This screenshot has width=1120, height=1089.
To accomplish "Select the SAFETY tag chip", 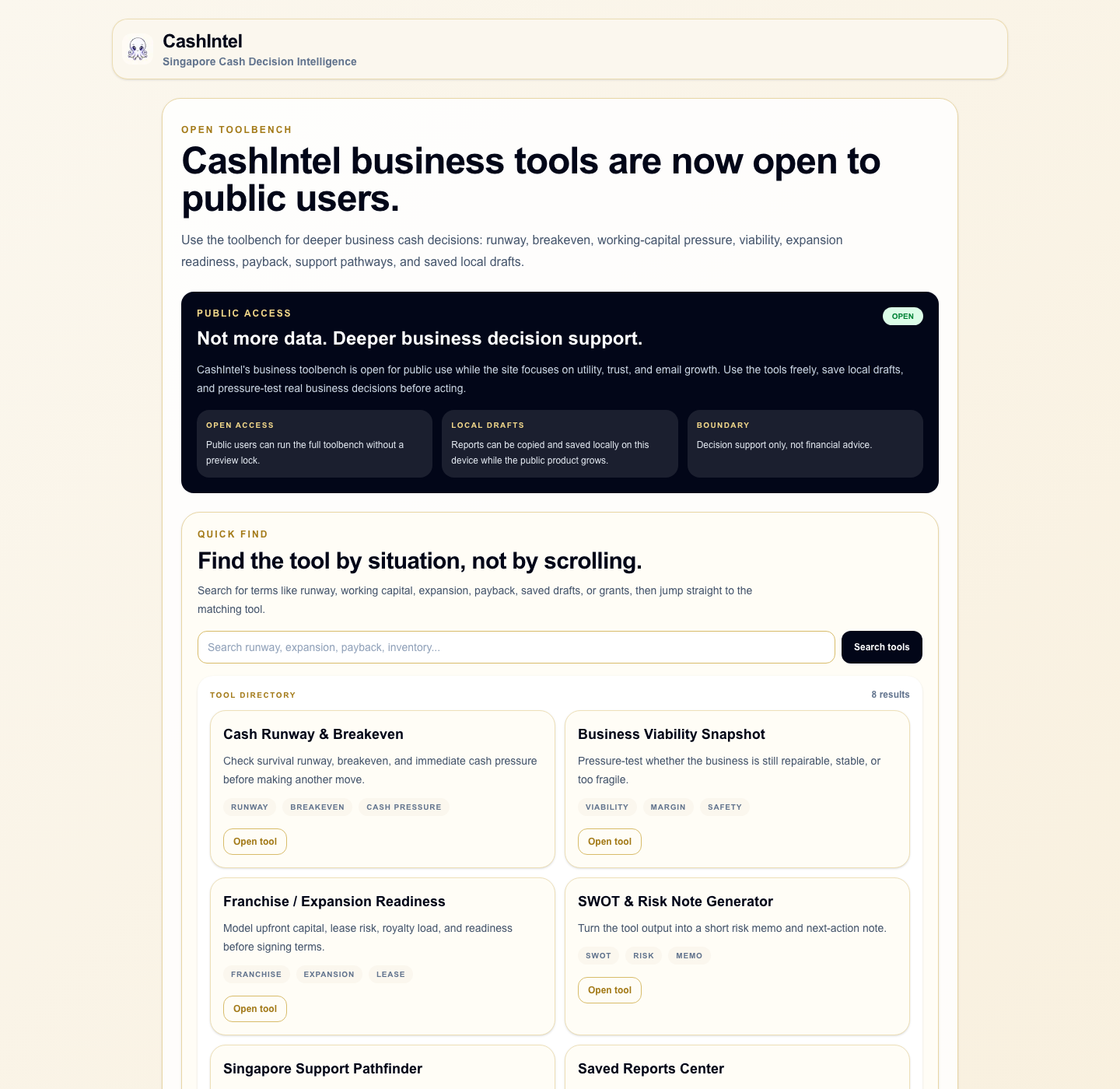I will tap(725, 807).
